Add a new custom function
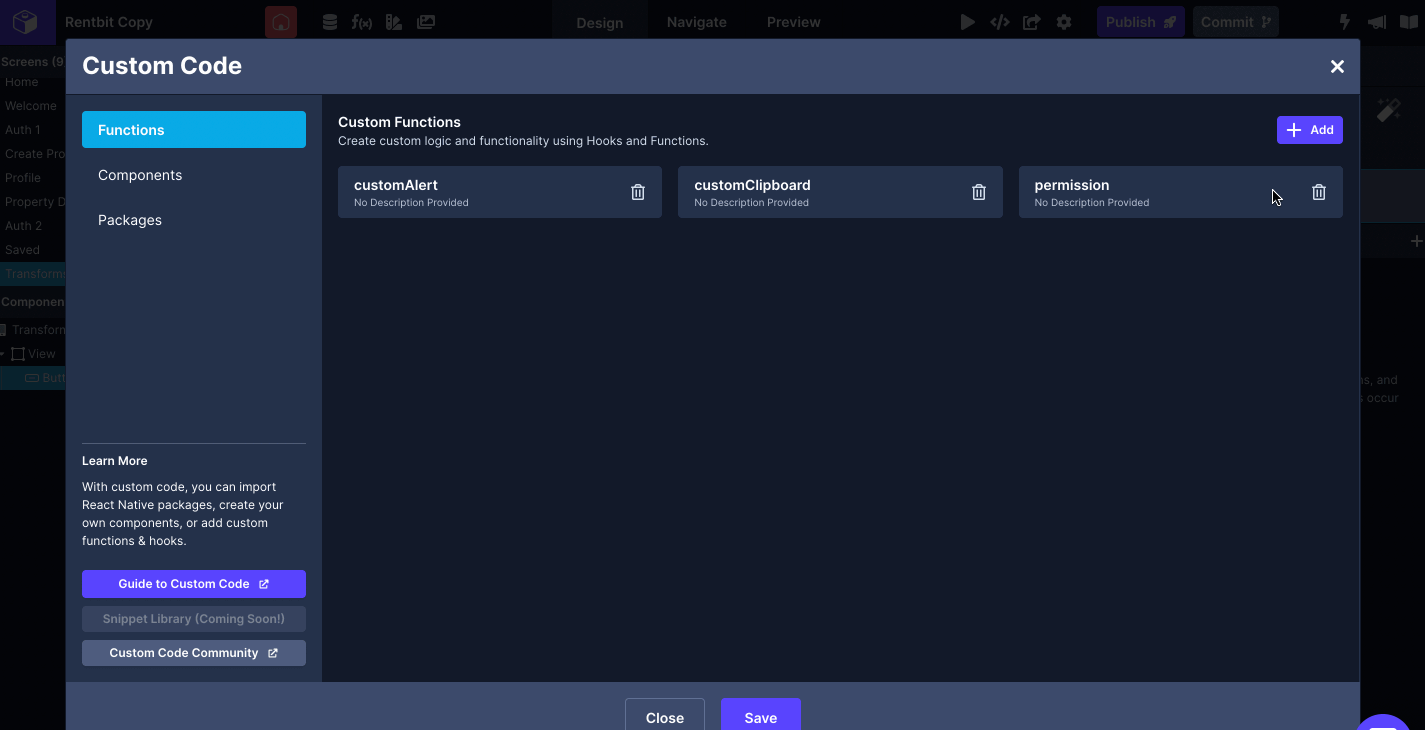This screenshot has height=730, width=1425. 1309,130
